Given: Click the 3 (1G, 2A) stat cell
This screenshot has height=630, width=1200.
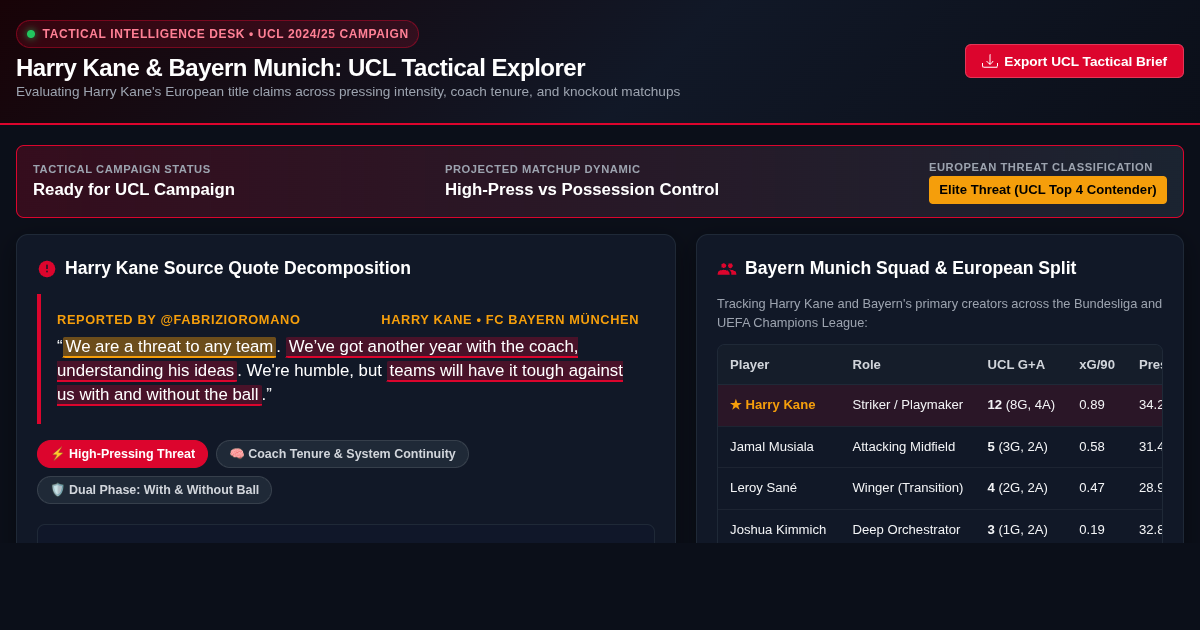Looking at the screenshot, I should point(1018,530).
